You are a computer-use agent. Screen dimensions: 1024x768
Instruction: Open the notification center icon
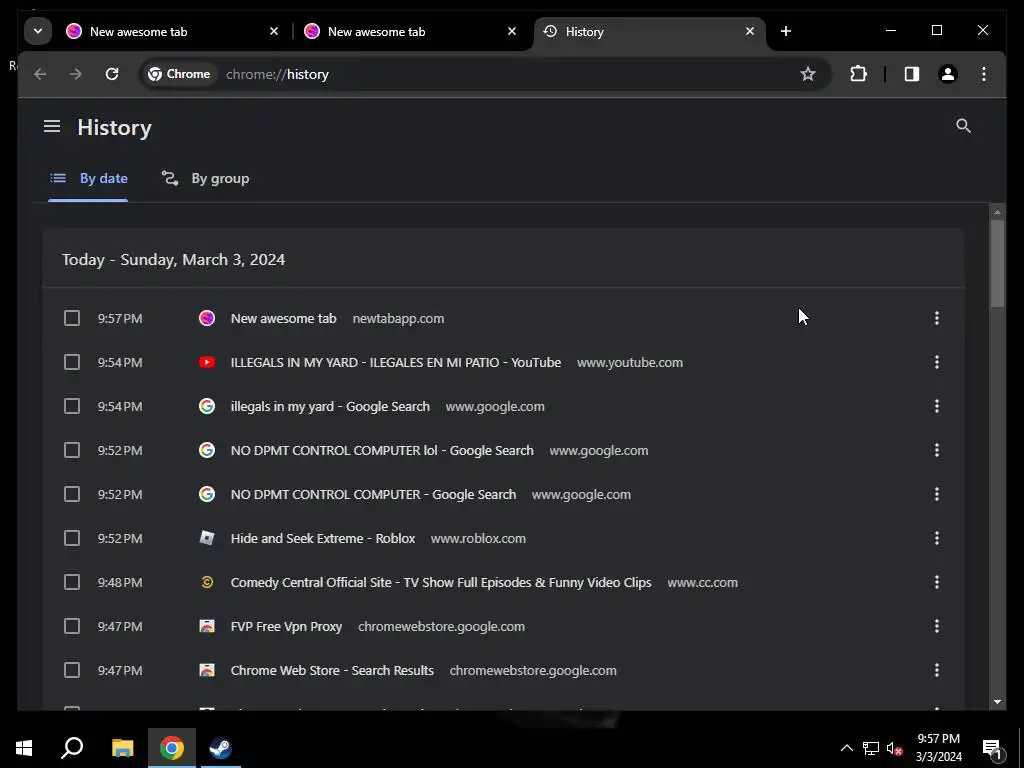coord(993,749)
